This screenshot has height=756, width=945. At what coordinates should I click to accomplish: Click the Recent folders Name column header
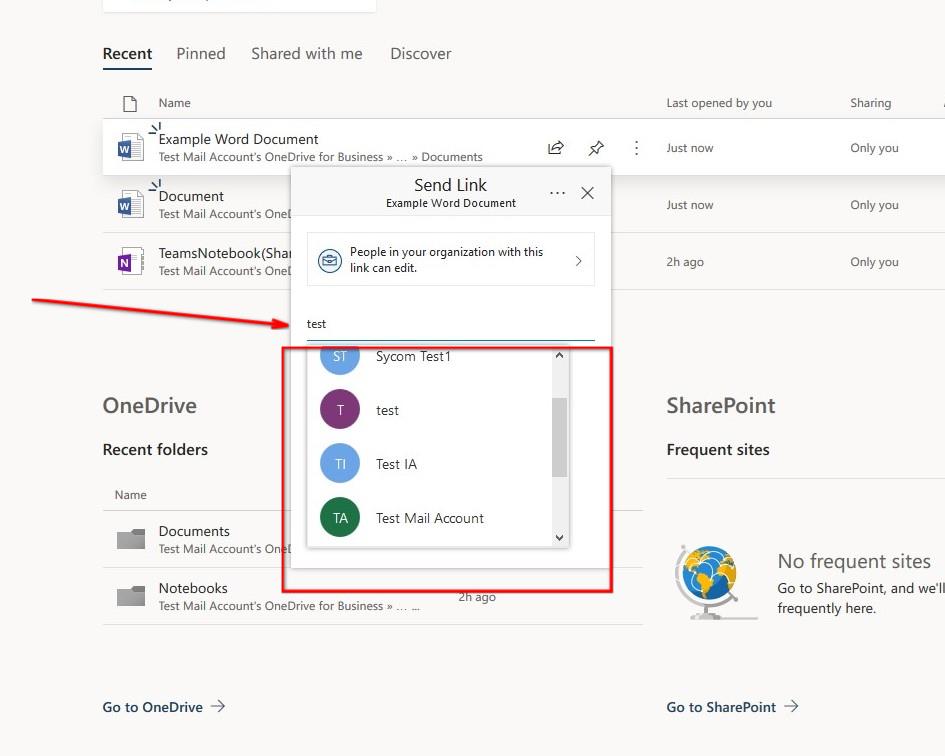(x=130, y=495)
